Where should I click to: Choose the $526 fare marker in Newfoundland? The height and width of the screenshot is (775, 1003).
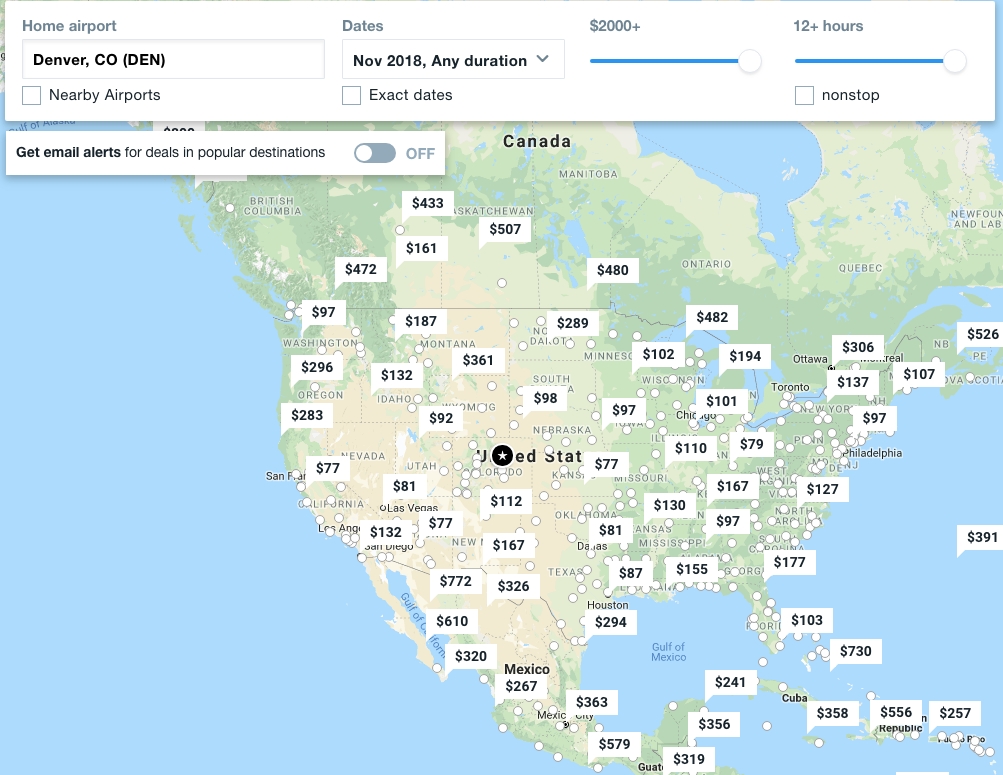pyautogui.click(x=982, y=334)
